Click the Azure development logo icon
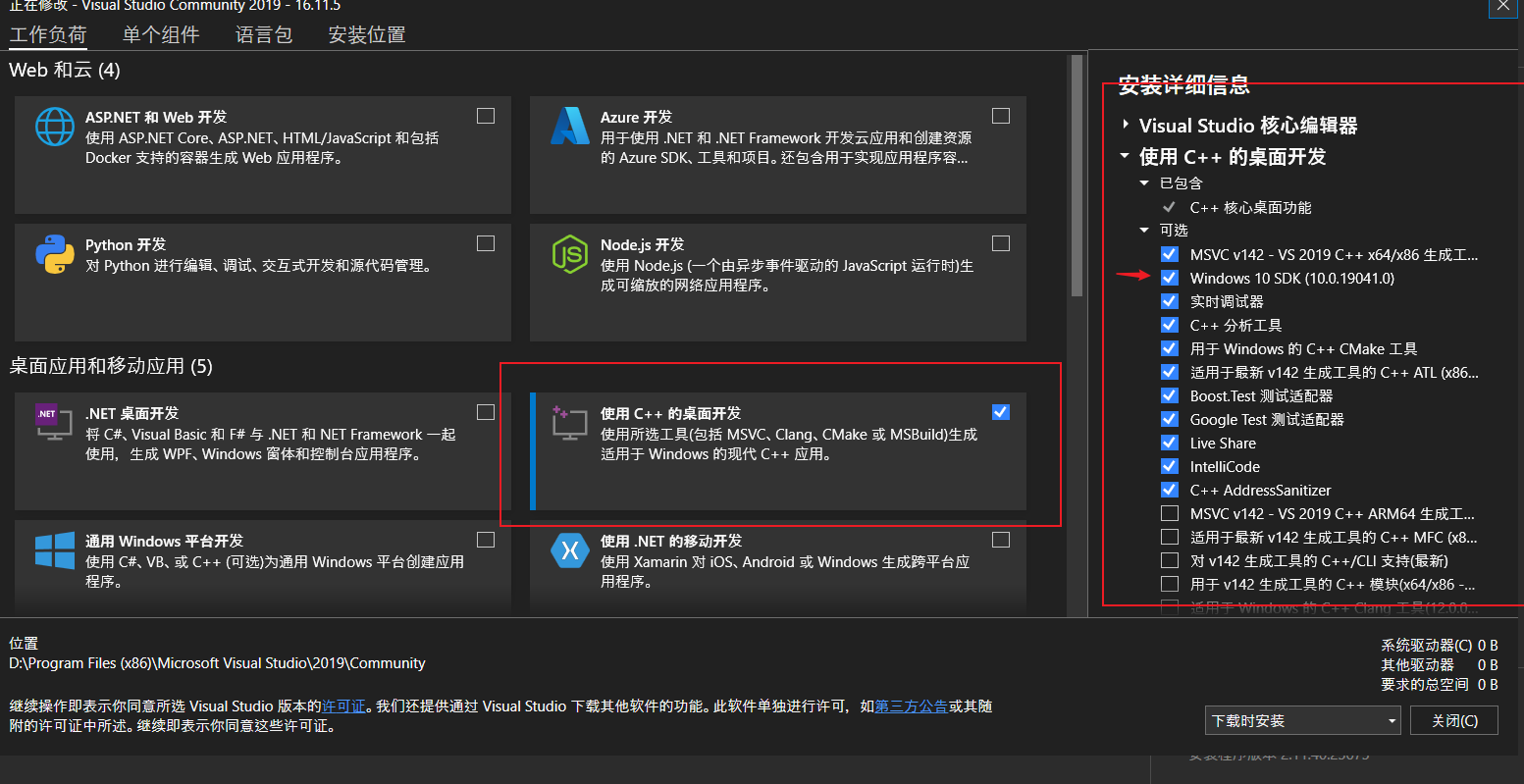Image resolution: width=1524 pixels, height=784 pixels. click(569, 126)
